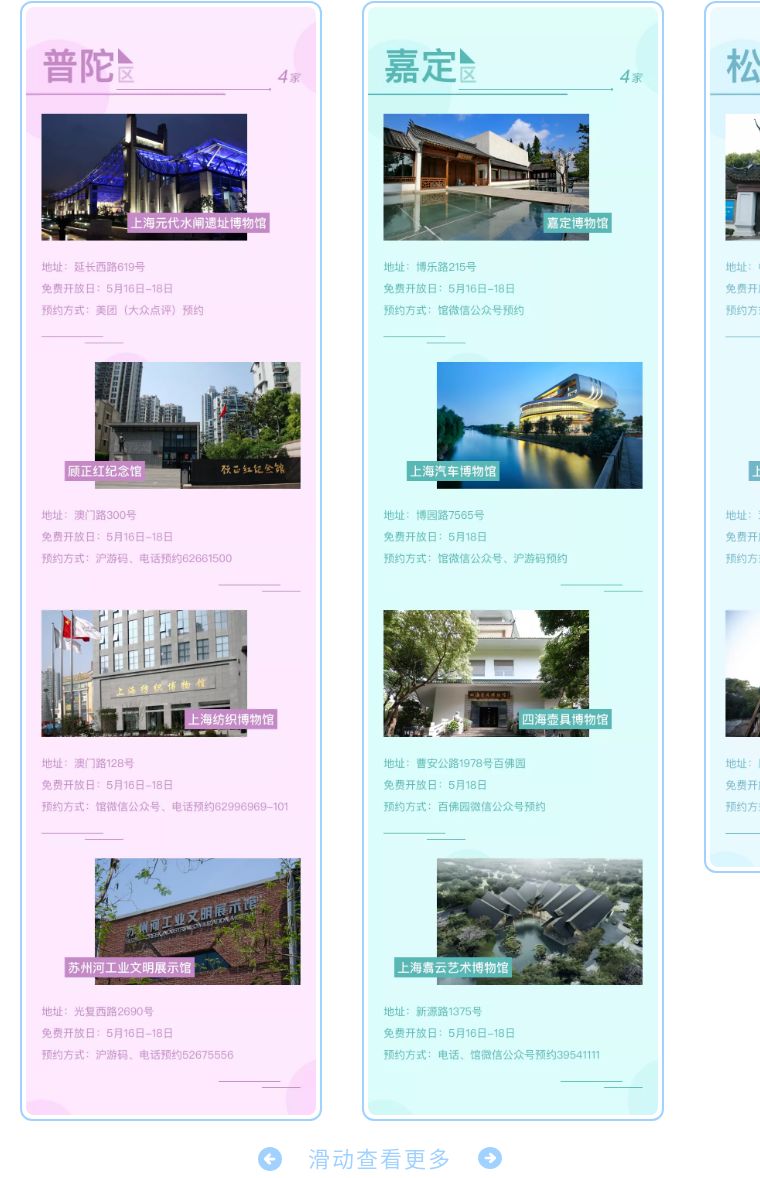
Task: Click the 上海元代水闸遗址博物馆 name label
Action: click(198, 223)
